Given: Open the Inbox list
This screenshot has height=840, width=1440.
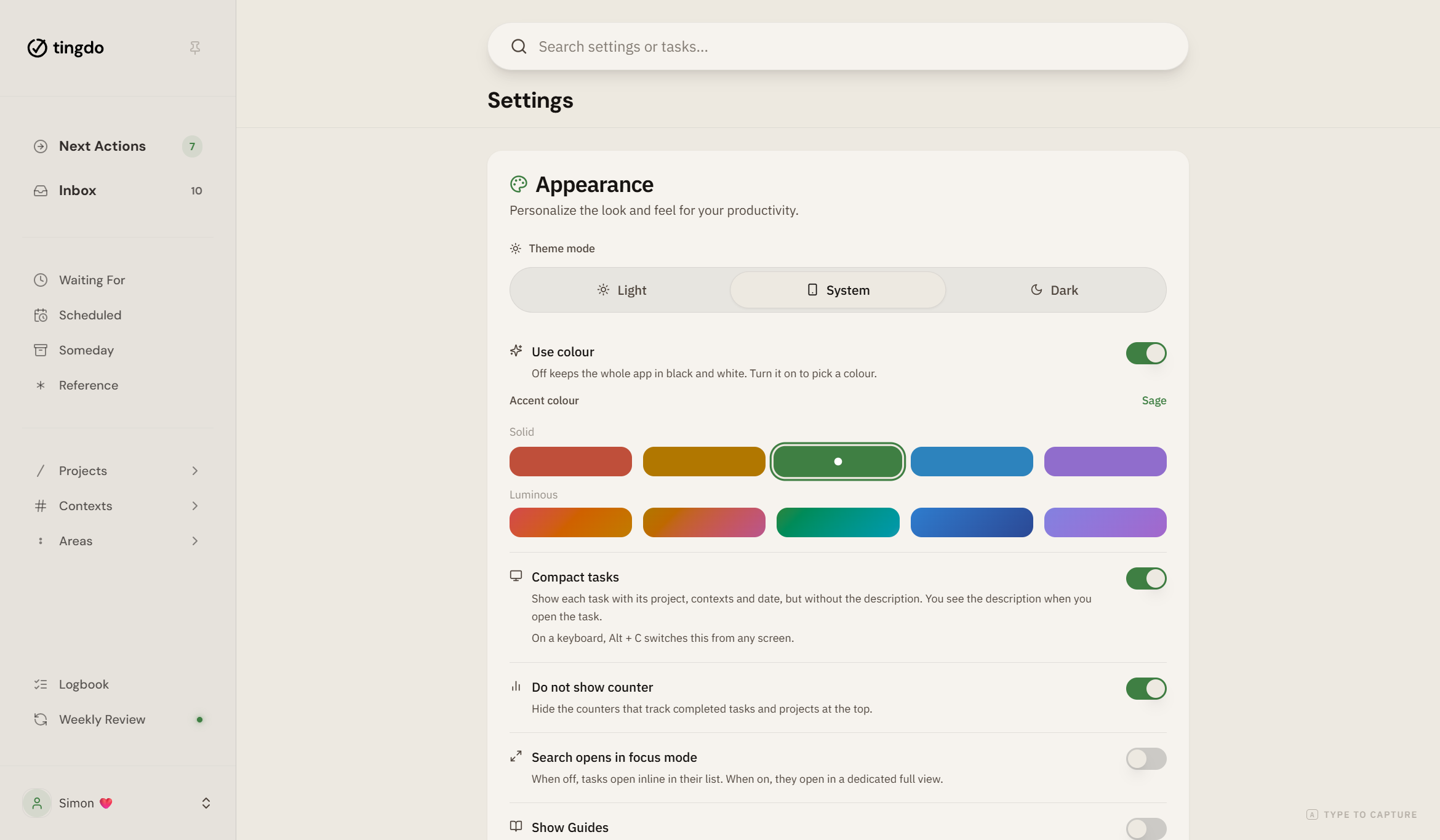Looking at the screenshot, I should pyautogui.click(x=118, y=191).
